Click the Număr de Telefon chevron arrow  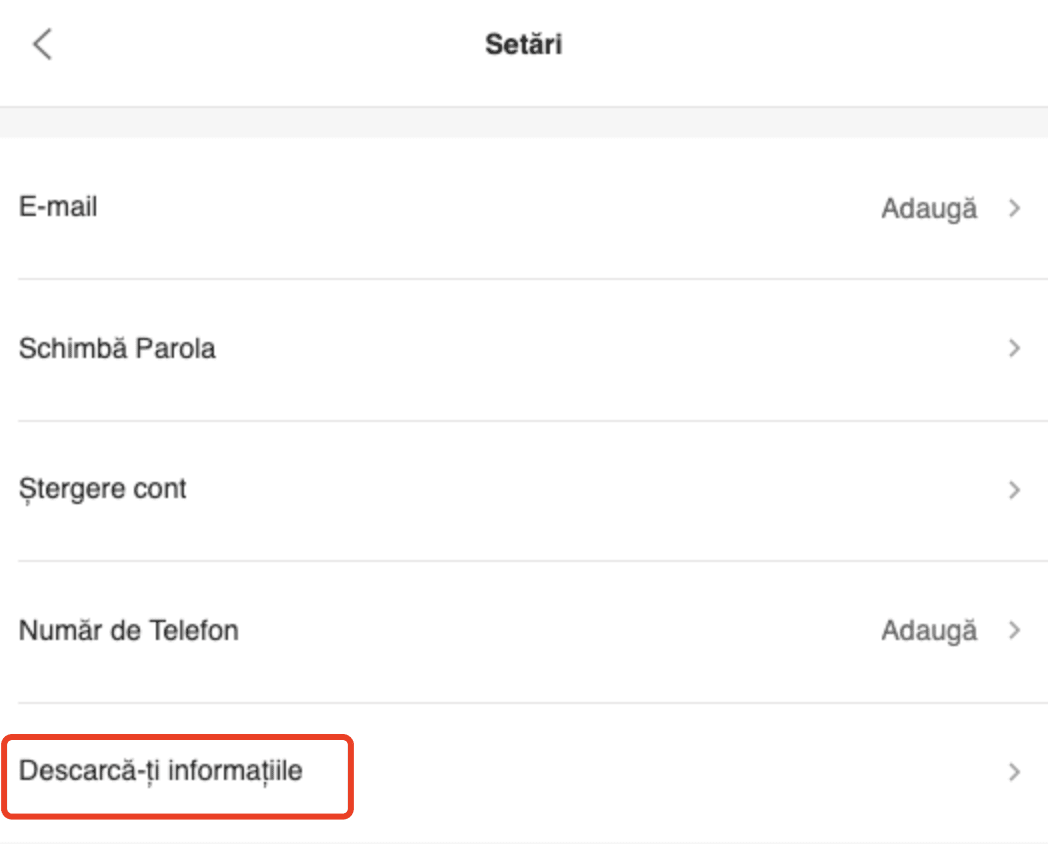click(x=1015, y=631)
